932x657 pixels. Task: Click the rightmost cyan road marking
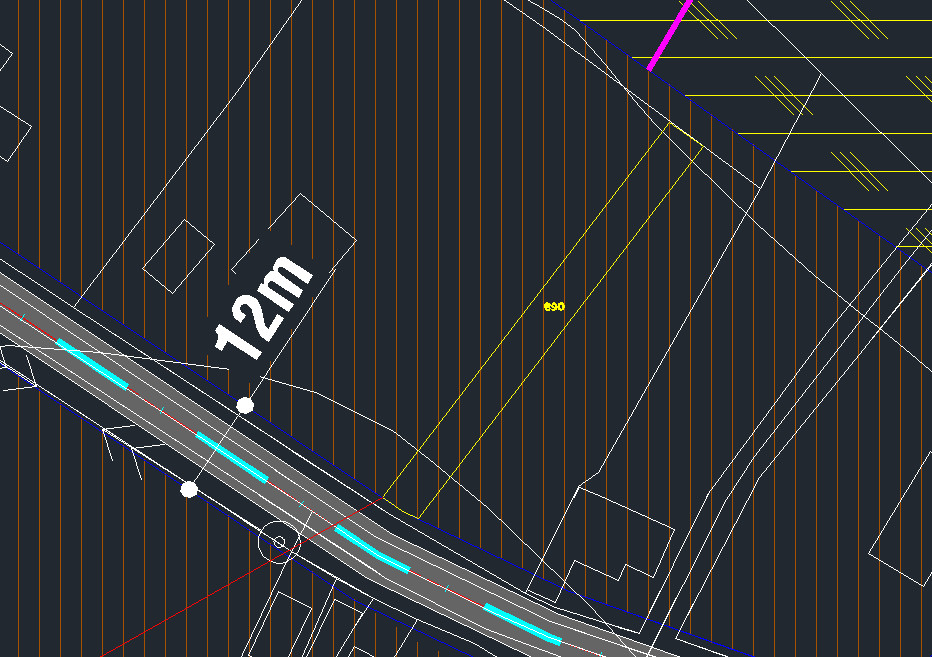point(522,623)
